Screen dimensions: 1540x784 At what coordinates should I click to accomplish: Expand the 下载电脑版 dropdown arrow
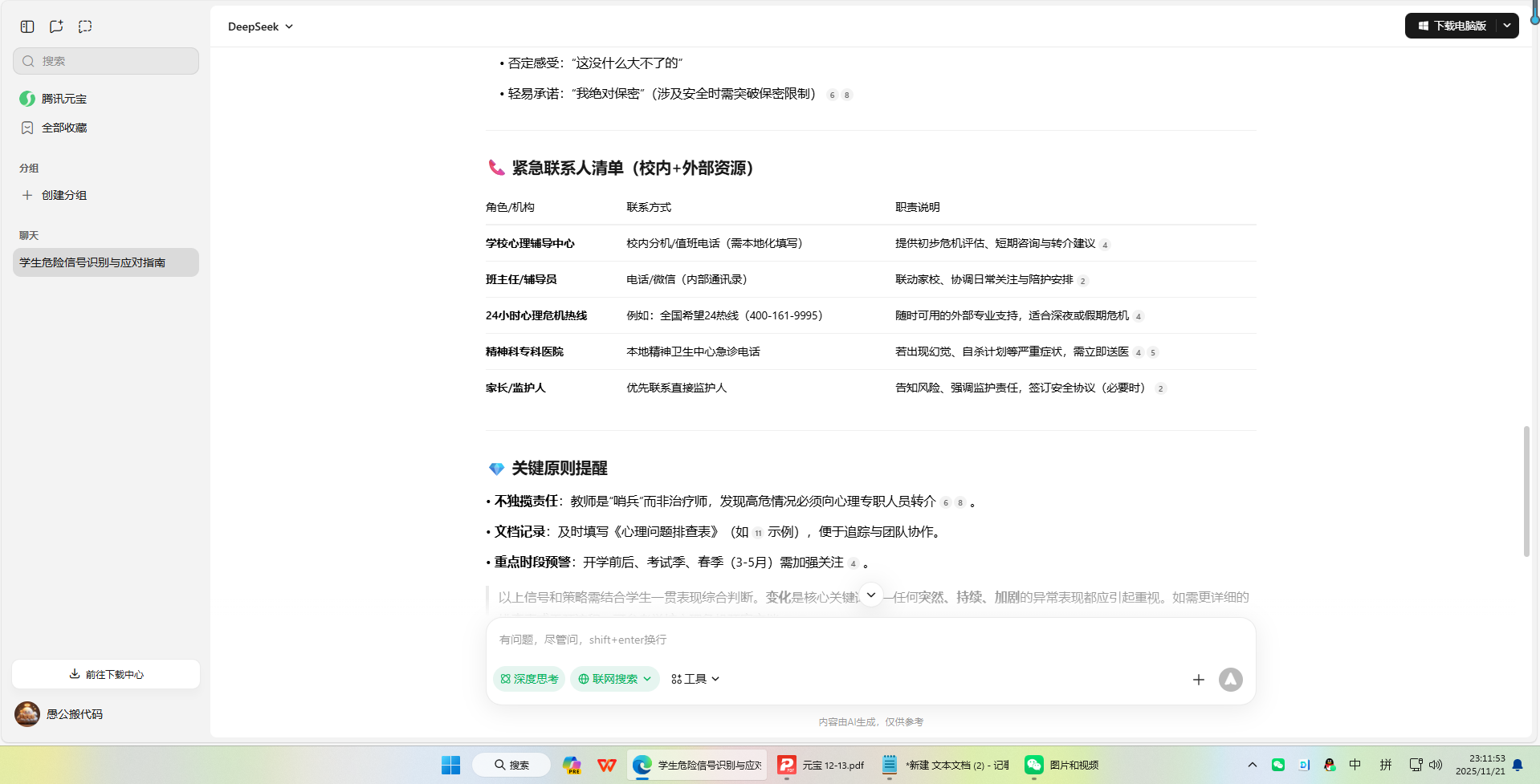(x=1507, y=25)
